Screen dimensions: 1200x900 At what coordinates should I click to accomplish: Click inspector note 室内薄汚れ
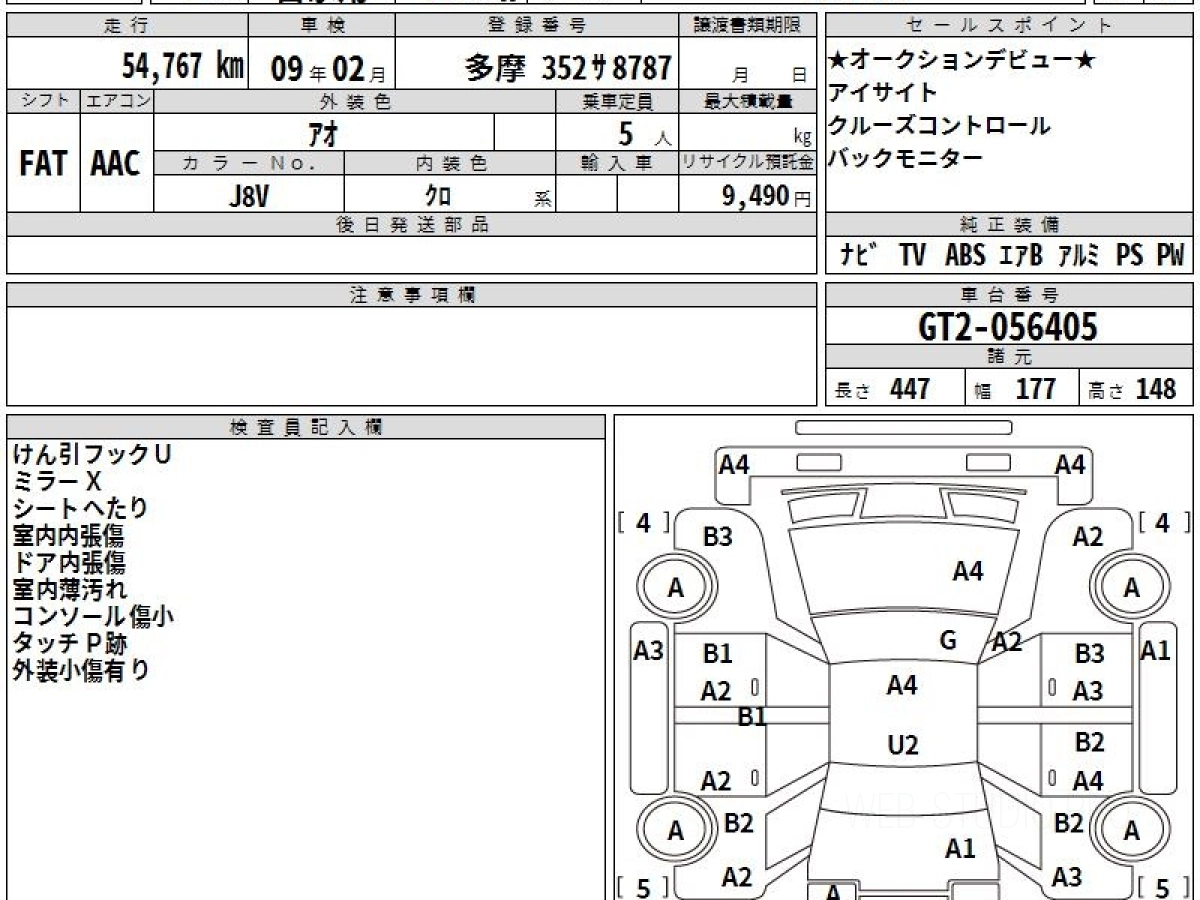[69, 589]
